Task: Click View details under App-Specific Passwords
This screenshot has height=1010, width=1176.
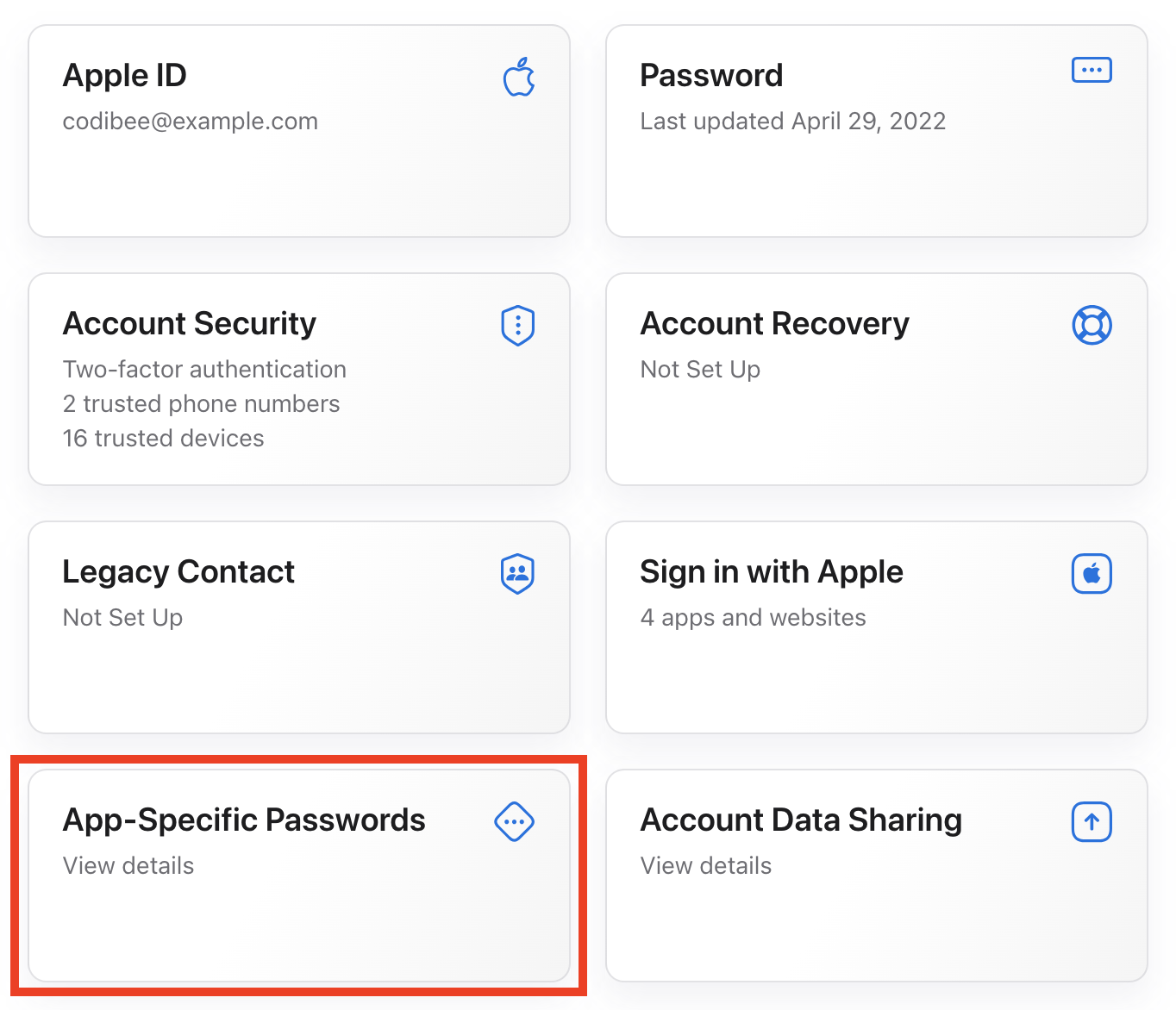Action: click(128, 865)
